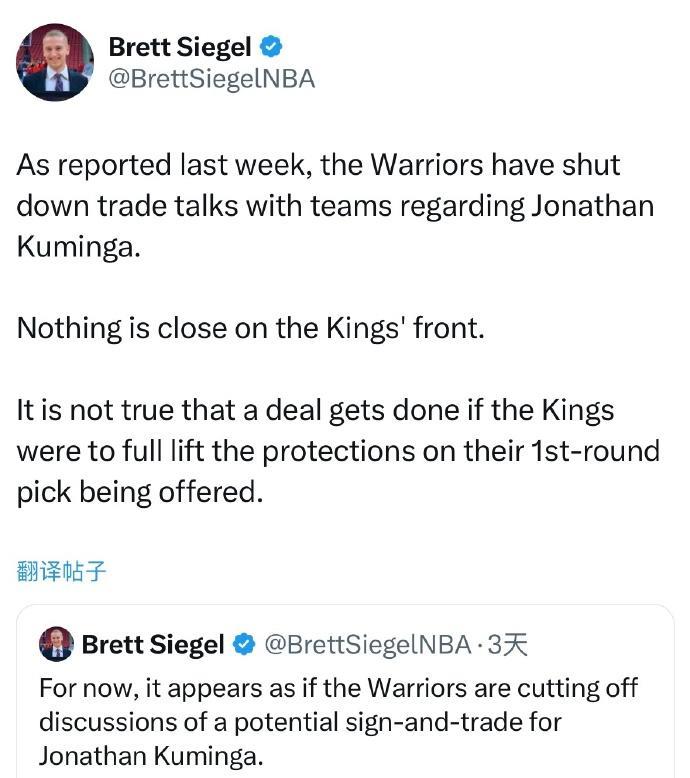The image size is (690, 778).
Task: Open the @BrettSiegelNBA handle under the top name
Action: point(210,79)
